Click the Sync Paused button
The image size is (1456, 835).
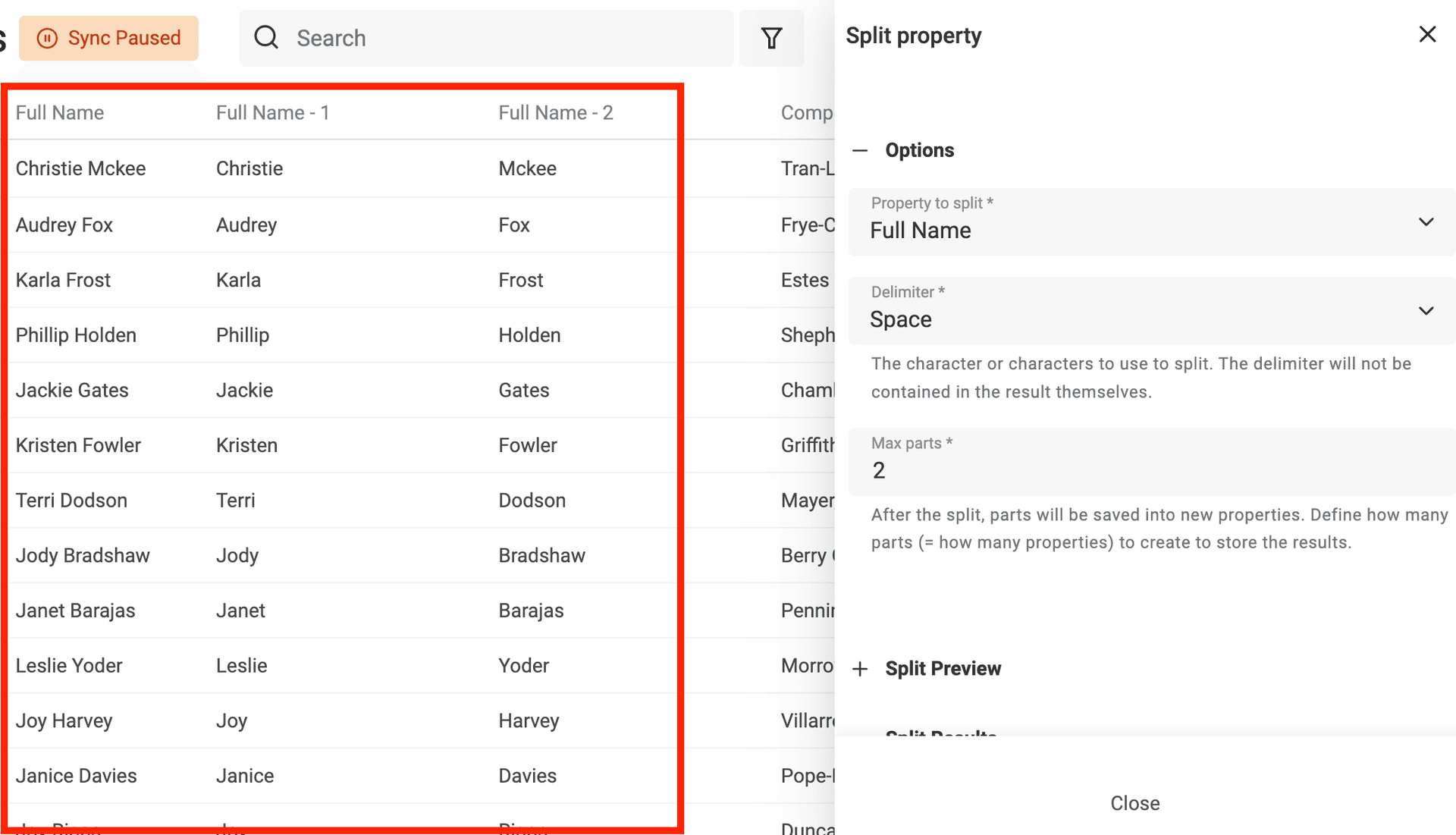109,38
